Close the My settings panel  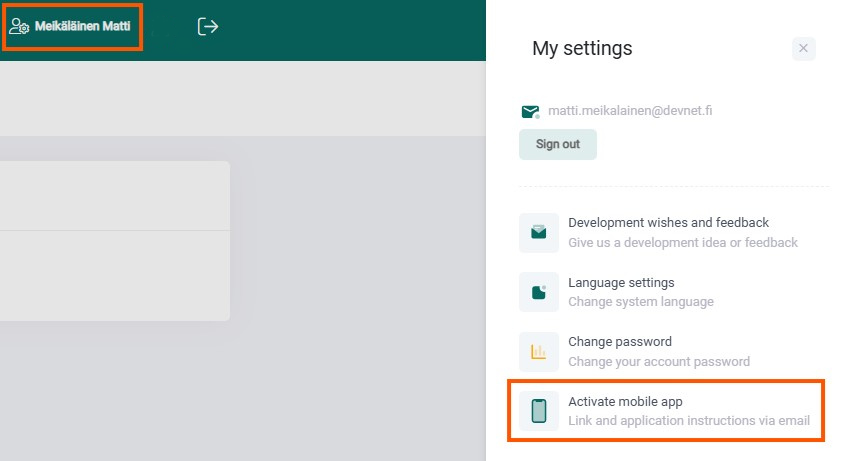[803, 49]
